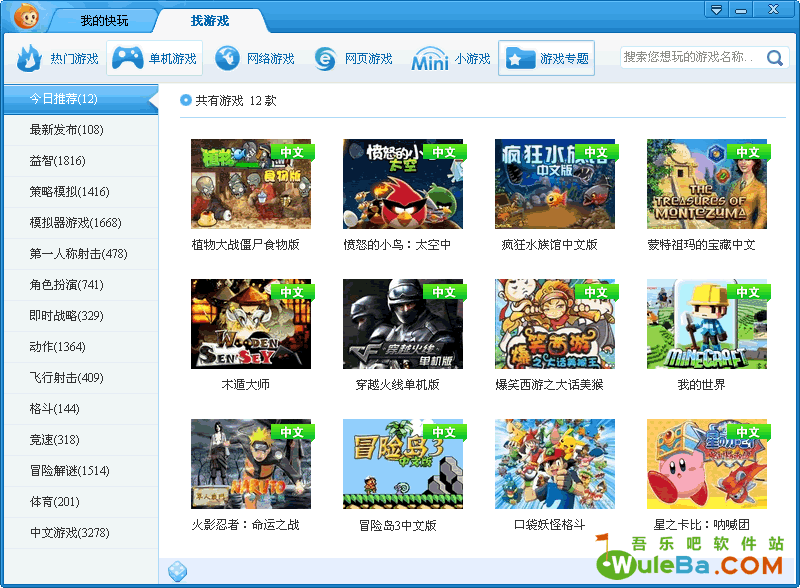Switch to the 找游戏 tab
Image resolution: width=800 pixels, height=588 pixels.
[x=210, y=21]
